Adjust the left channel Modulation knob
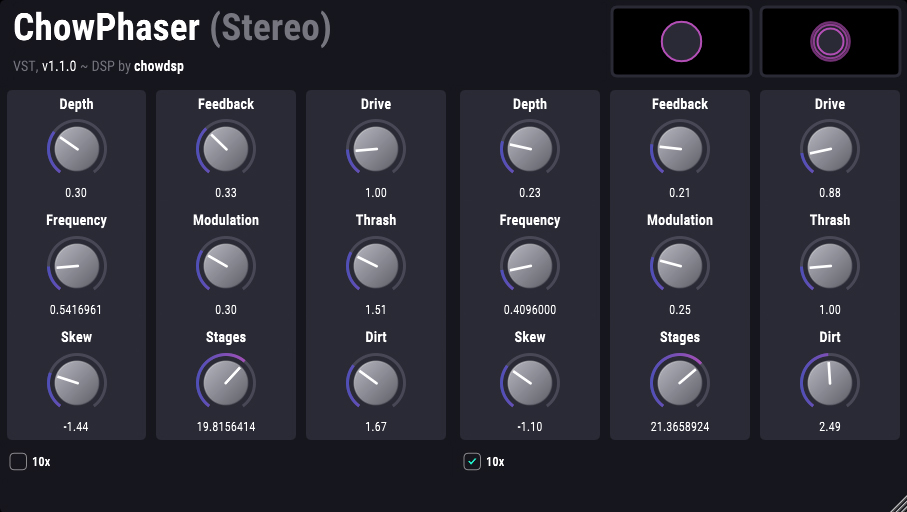Viewport: 907px width, 512px height. click(226, 266)
